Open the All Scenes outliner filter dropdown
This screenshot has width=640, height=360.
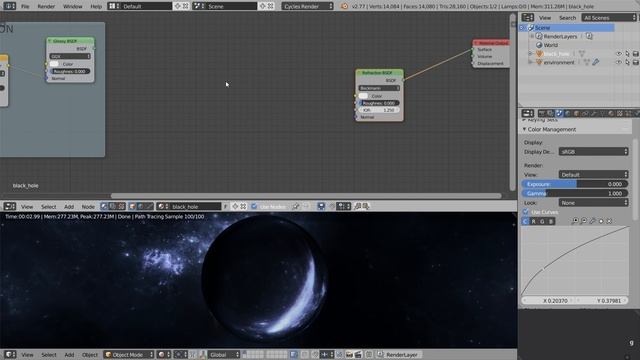(609, 18)
